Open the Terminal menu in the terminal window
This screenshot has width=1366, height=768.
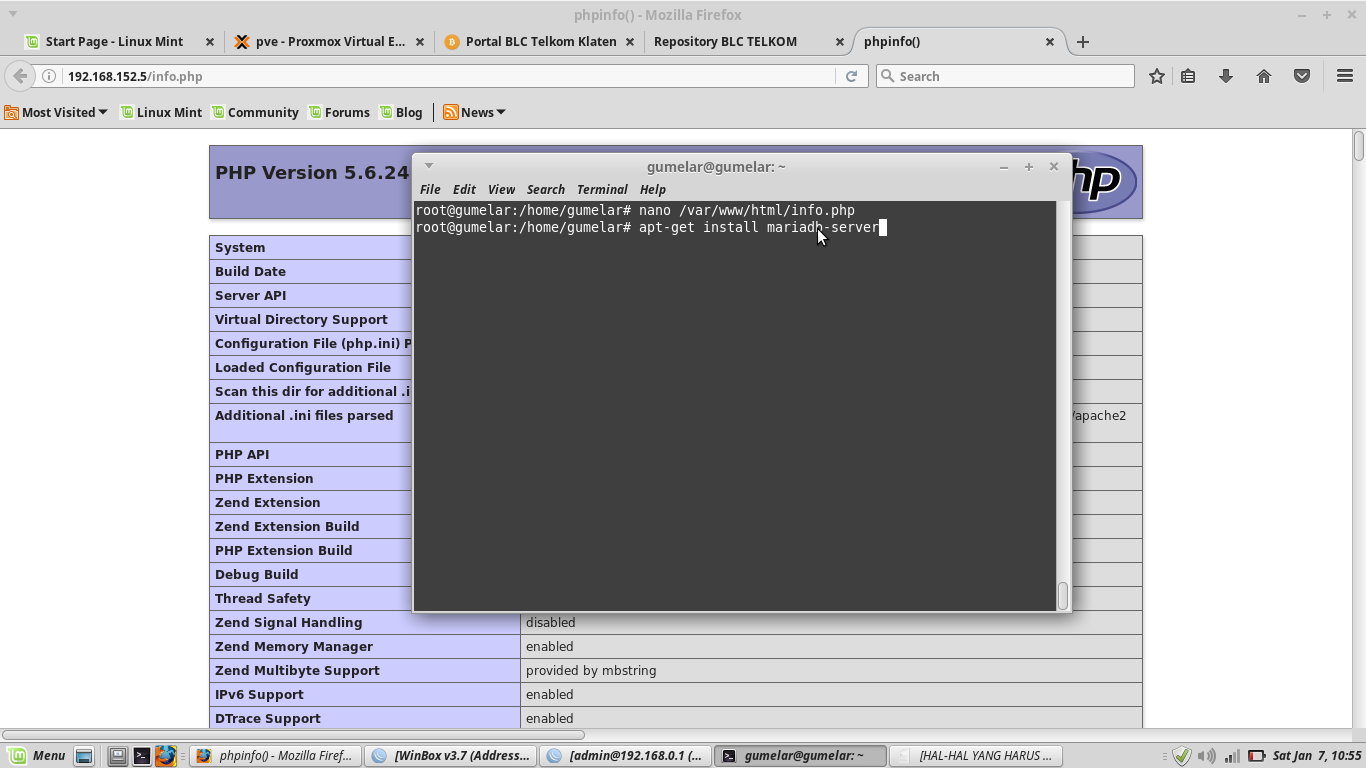coord(601,189)
